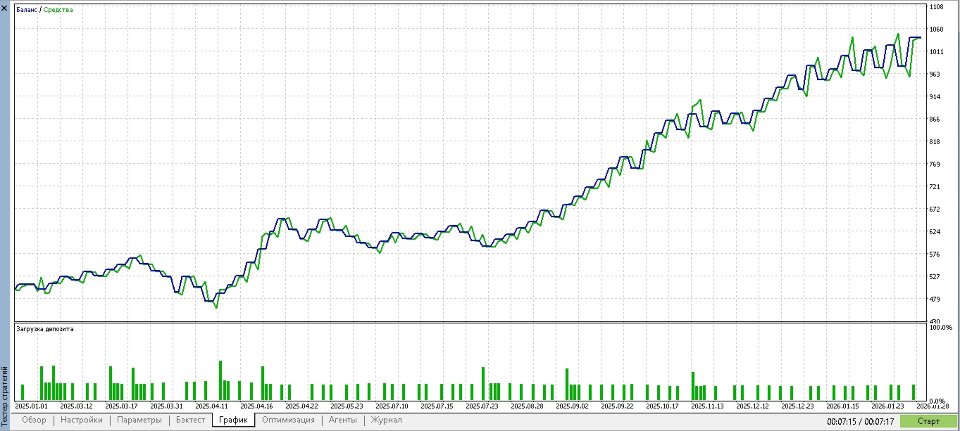Click the Баланс legend label

click(x=27, y=10)
